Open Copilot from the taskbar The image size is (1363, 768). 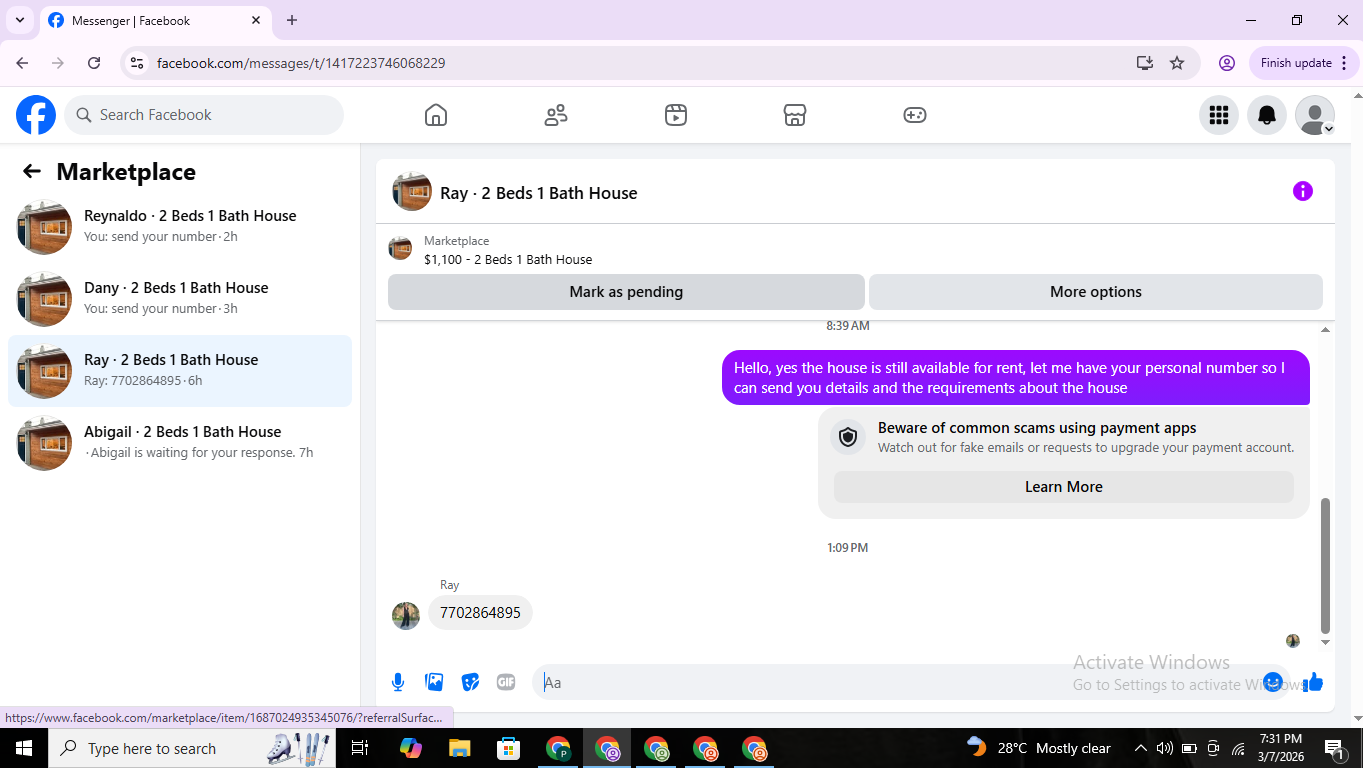[x=410, y=748]
